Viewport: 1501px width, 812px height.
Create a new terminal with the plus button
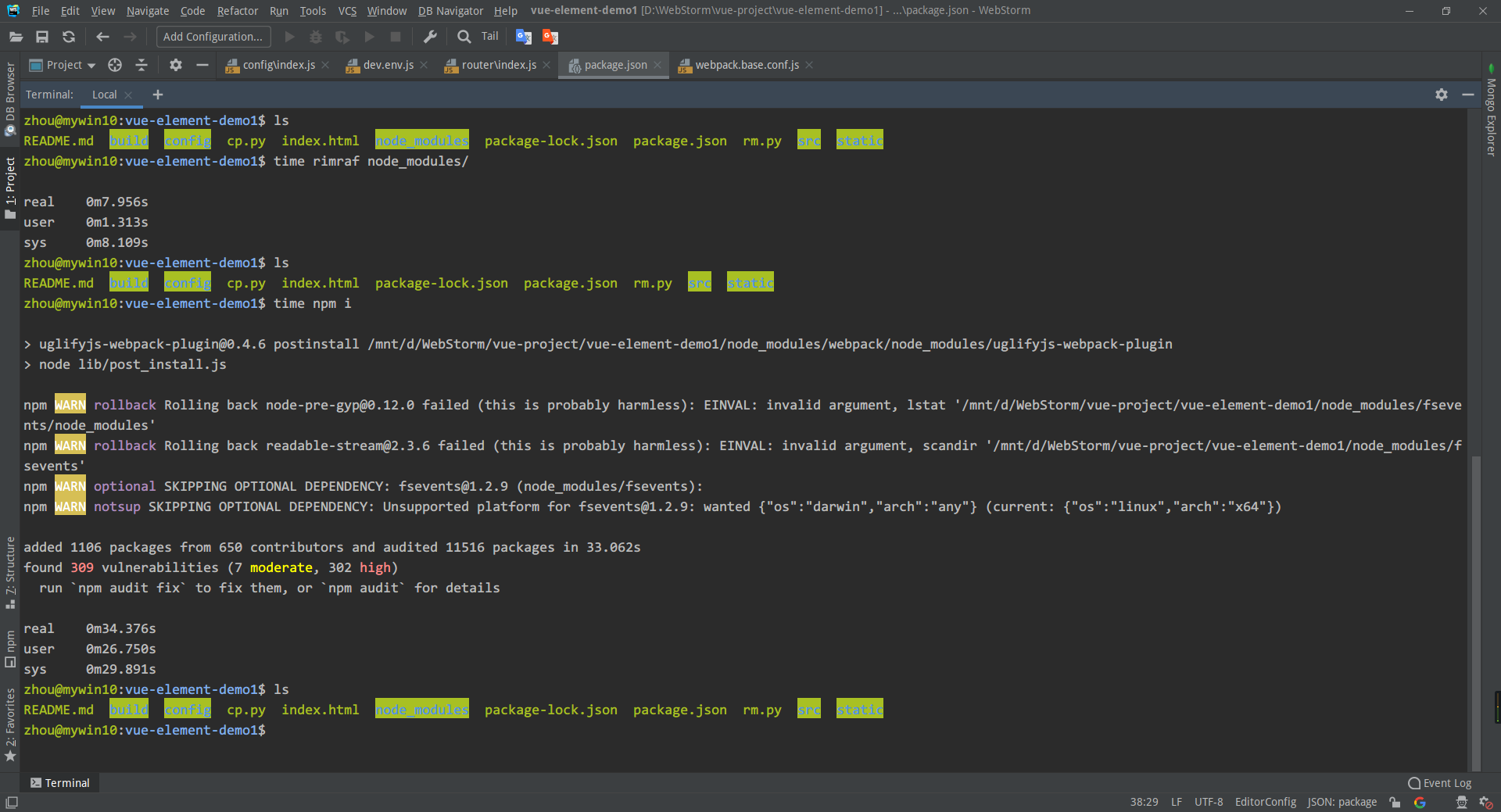tap(158, 95)
